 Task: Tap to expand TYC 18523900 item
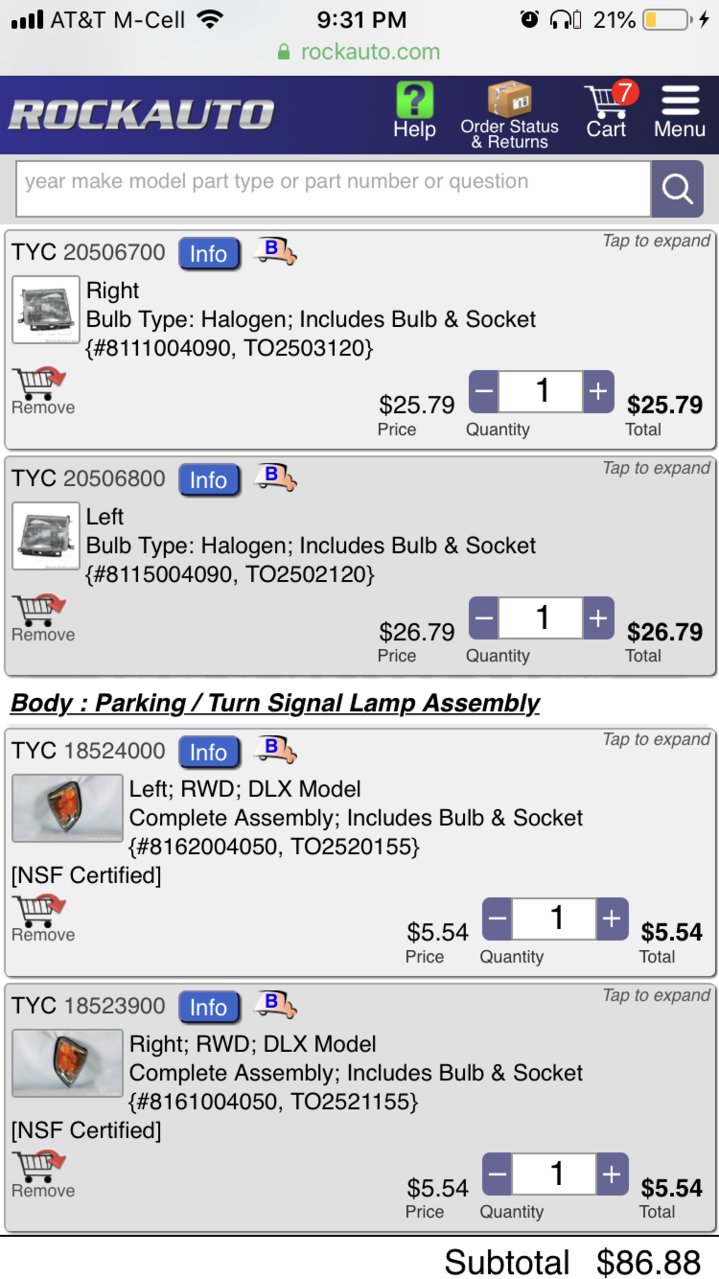pyautogui.click(x=656, y=995)
